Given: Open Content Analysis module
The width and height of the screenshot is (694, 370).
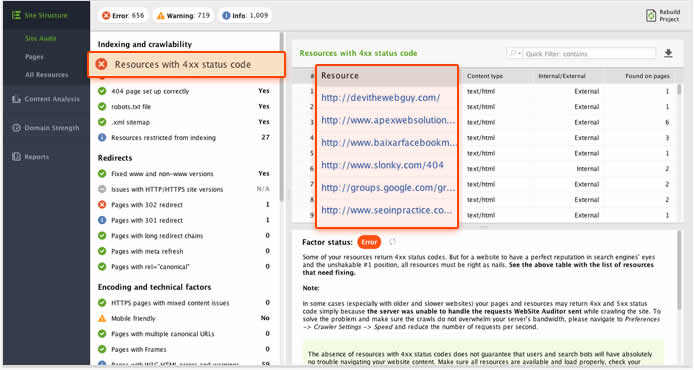Looking at the screenshot, I should point(46,99).
